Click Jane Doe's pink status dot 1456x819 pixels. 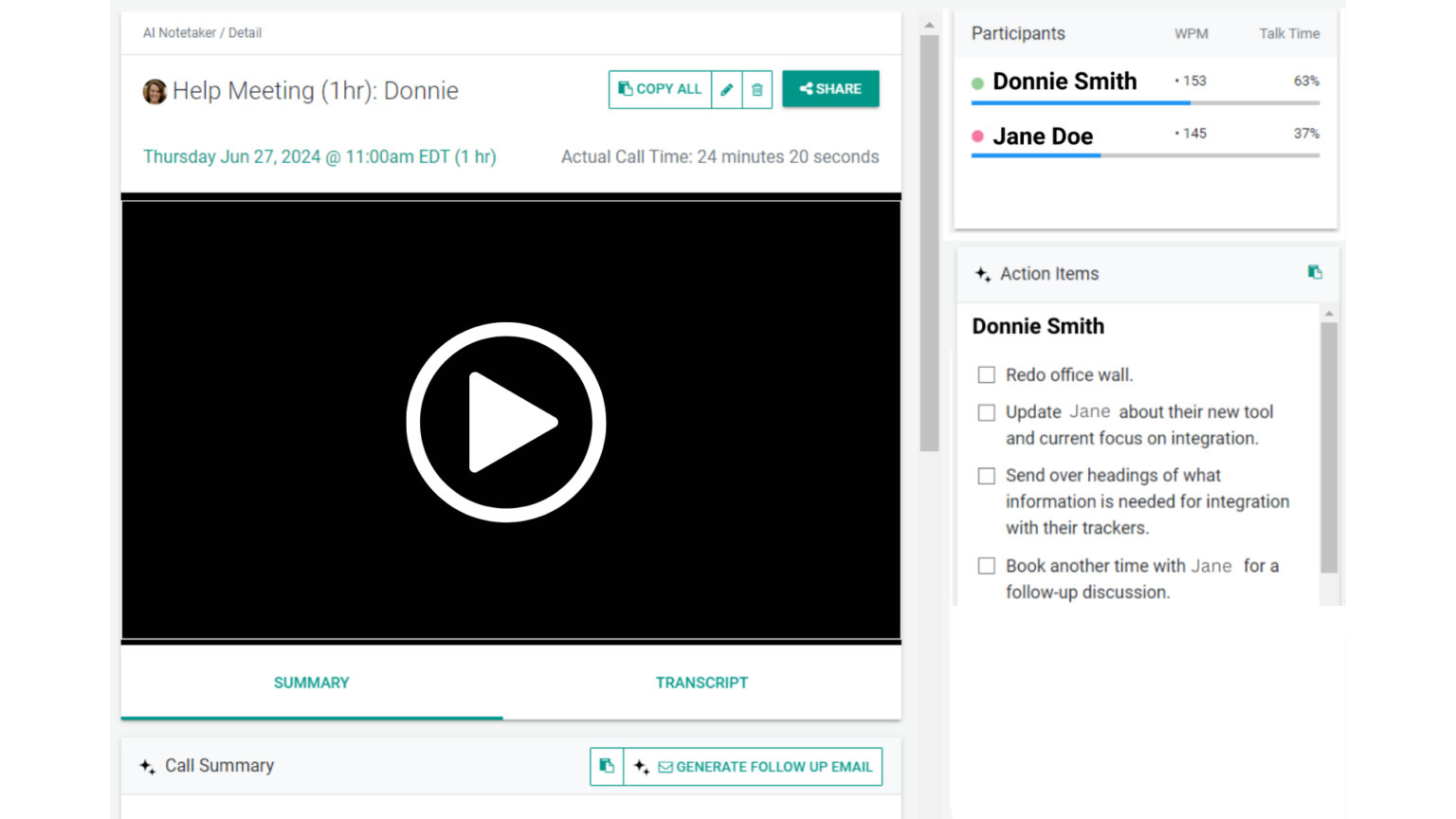(977, 136)
